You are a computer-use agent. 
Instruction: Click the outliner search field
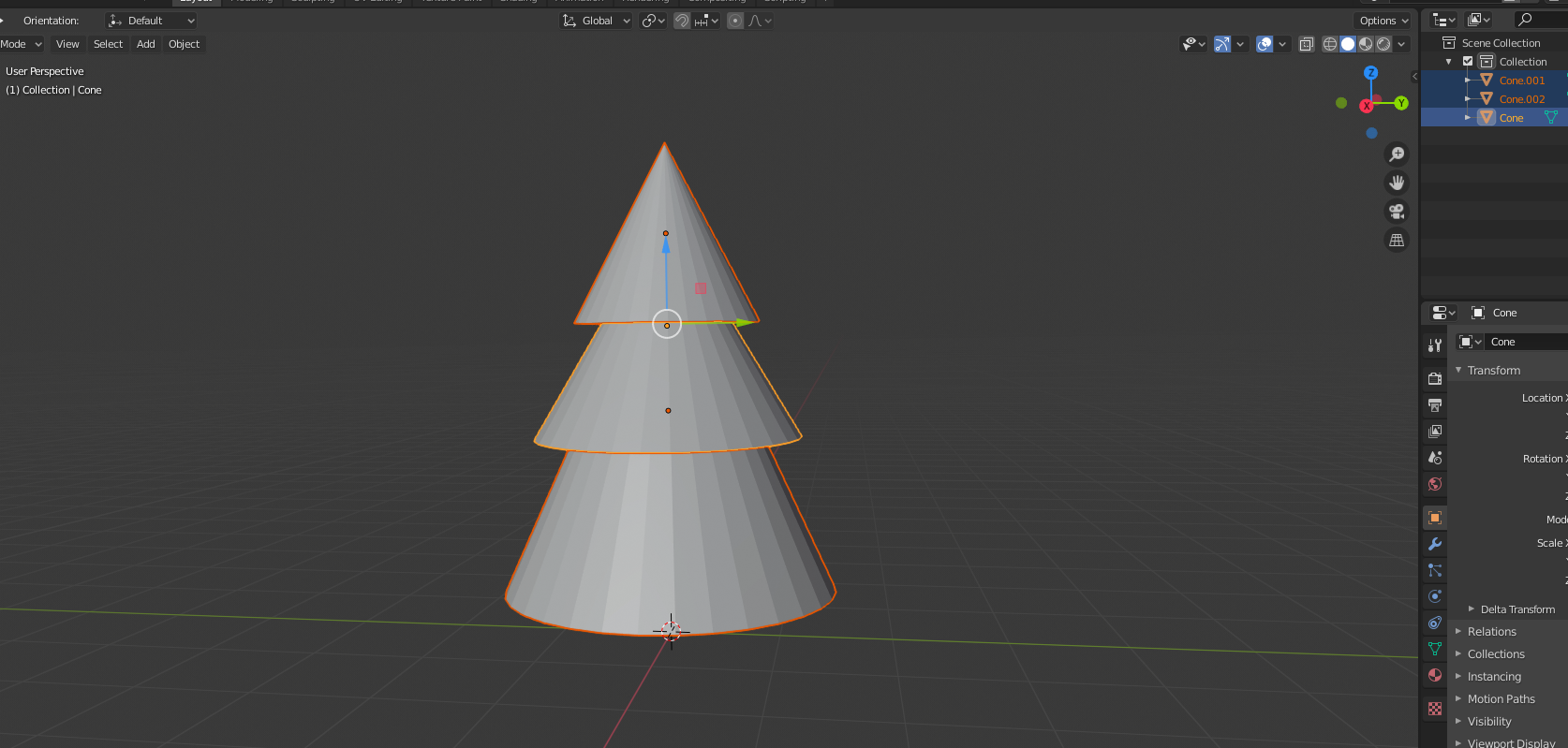click(1542, 20)
